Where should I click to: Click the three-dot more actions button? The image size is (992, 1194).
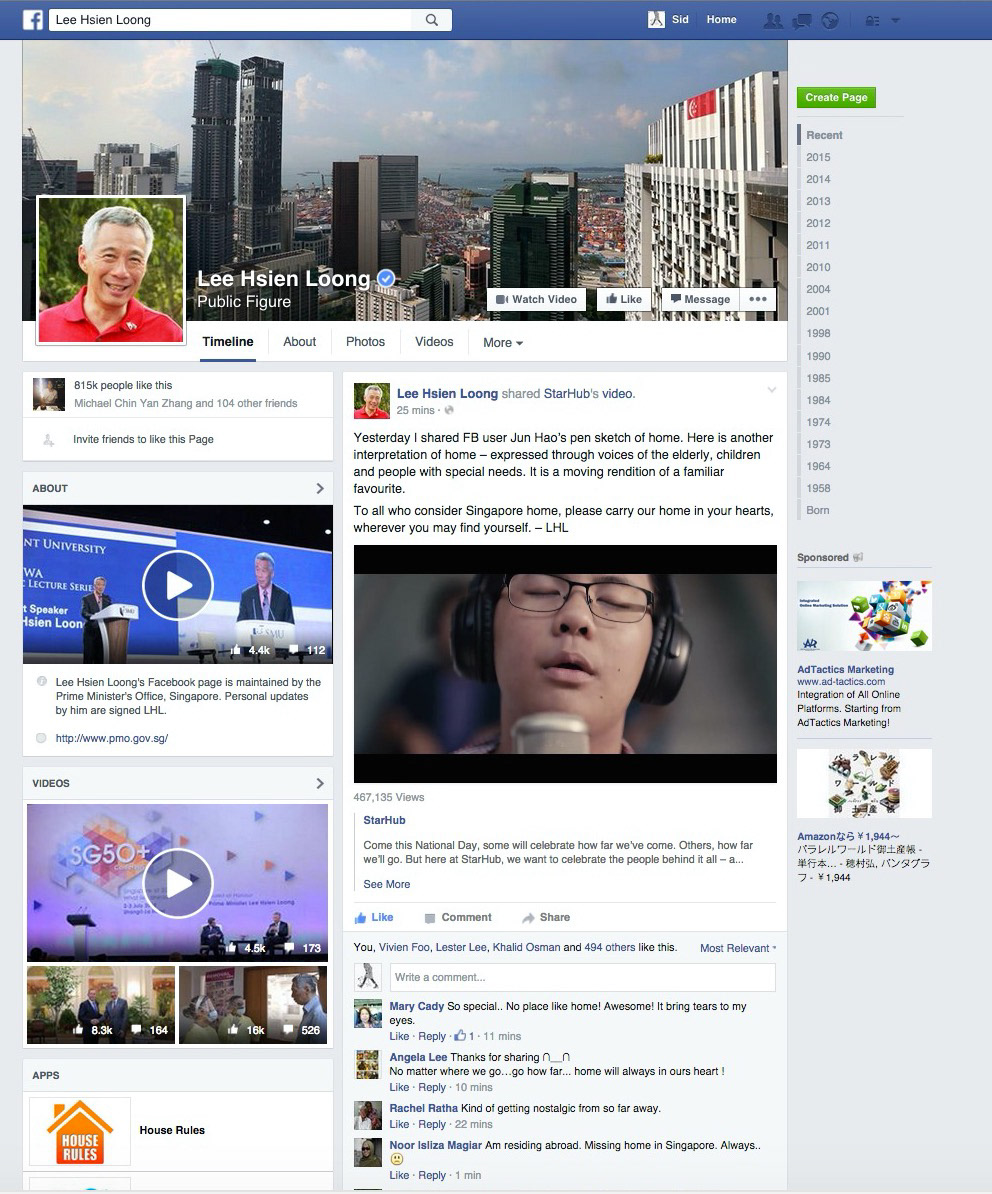coord(758,299)
